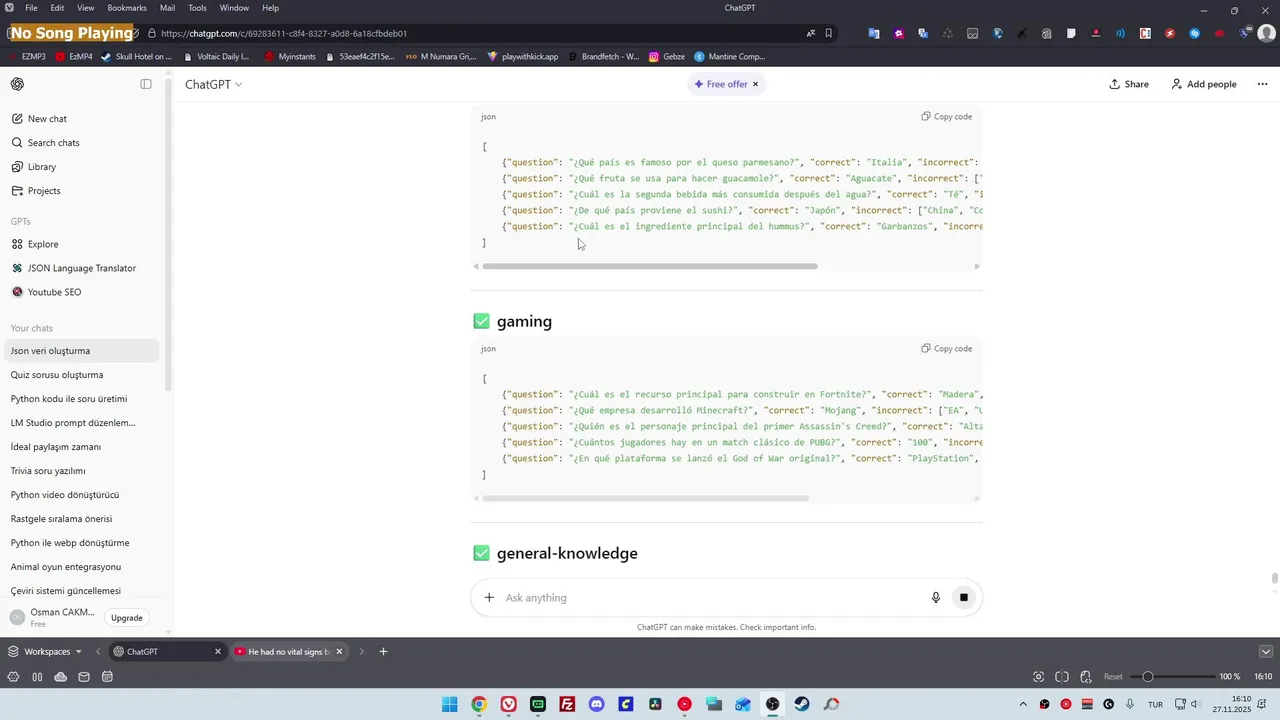Viewport: 1280px width, 720px height.
Task: Copy code of the gaming json block
Action: pyautogui.click(x=947, y=349)
